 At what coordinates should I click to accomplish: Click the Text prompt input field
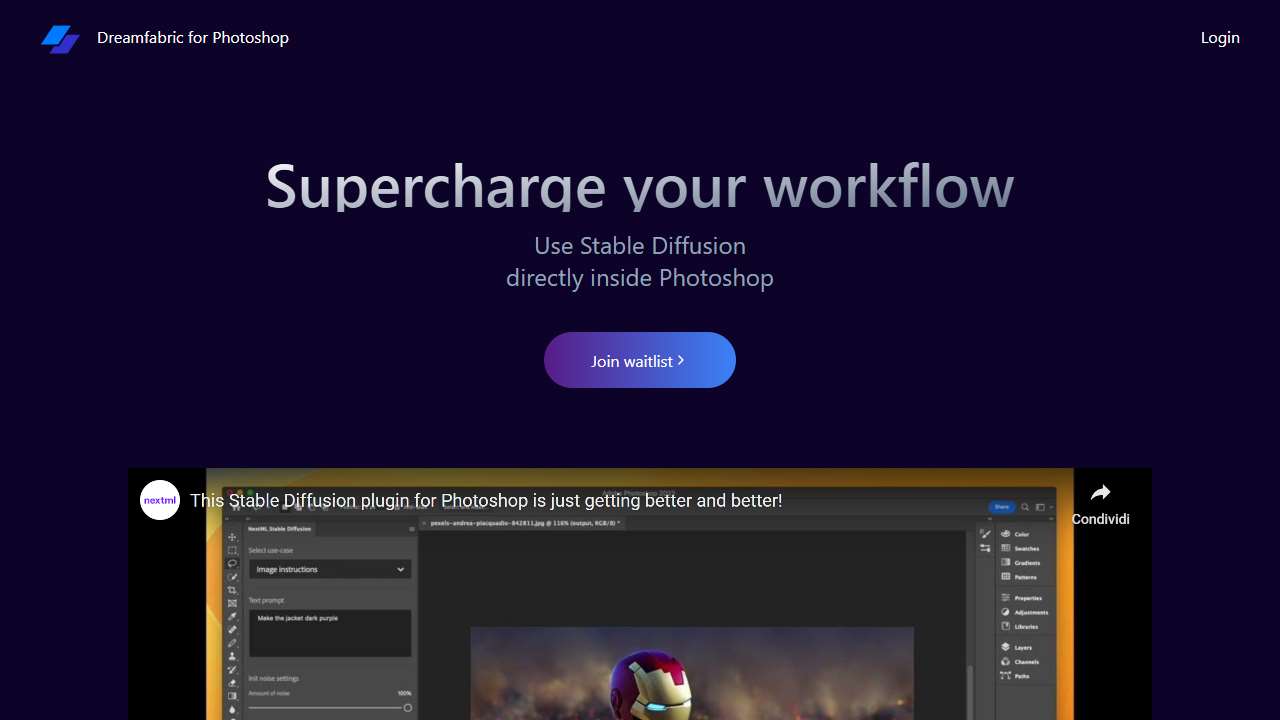click(330, 633)
